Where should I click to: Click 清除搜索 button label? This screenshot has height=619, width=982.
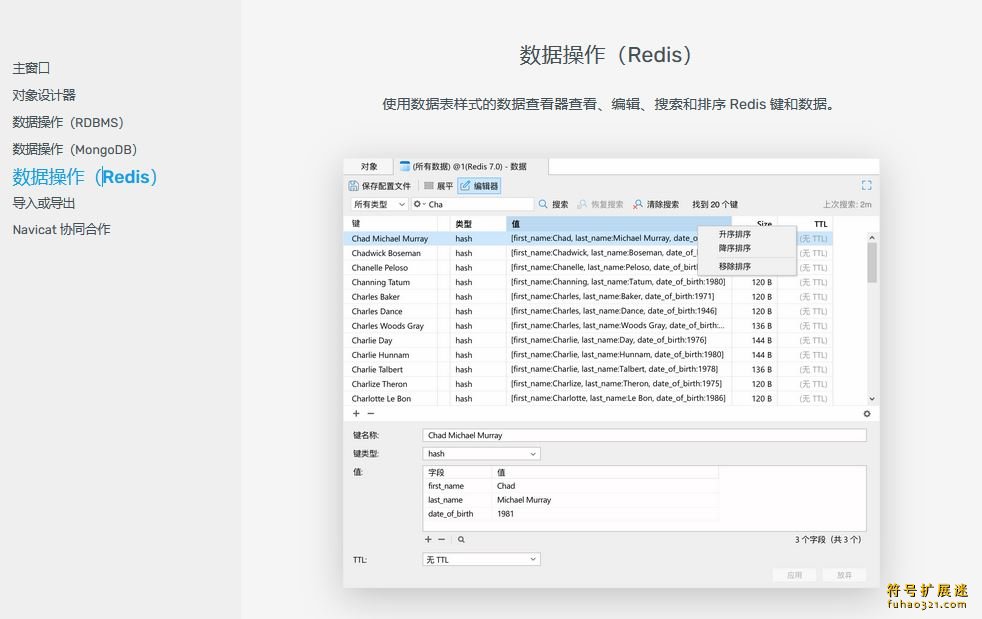[x=663, y=204]
